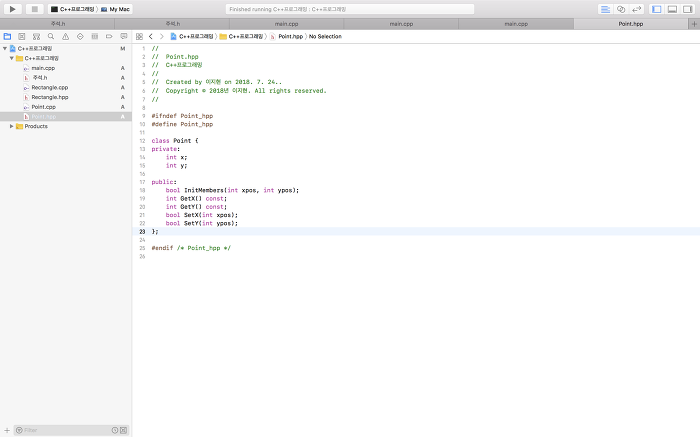This screenshot has width=700, height=437.
Task: Show the Assistant editor
Action: (621, 9)
